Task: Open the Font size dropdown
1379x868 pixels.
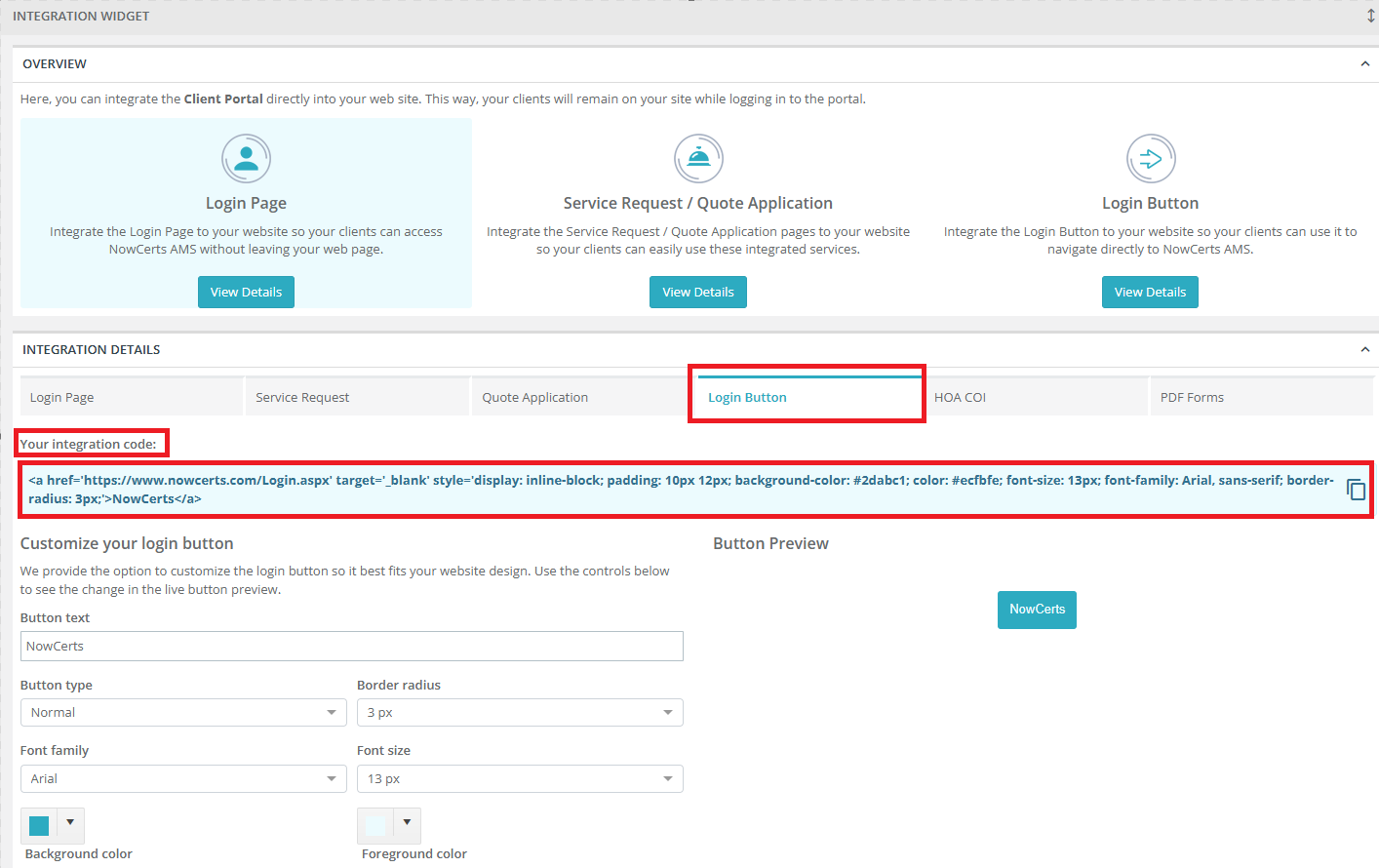Action: (520, 779)
